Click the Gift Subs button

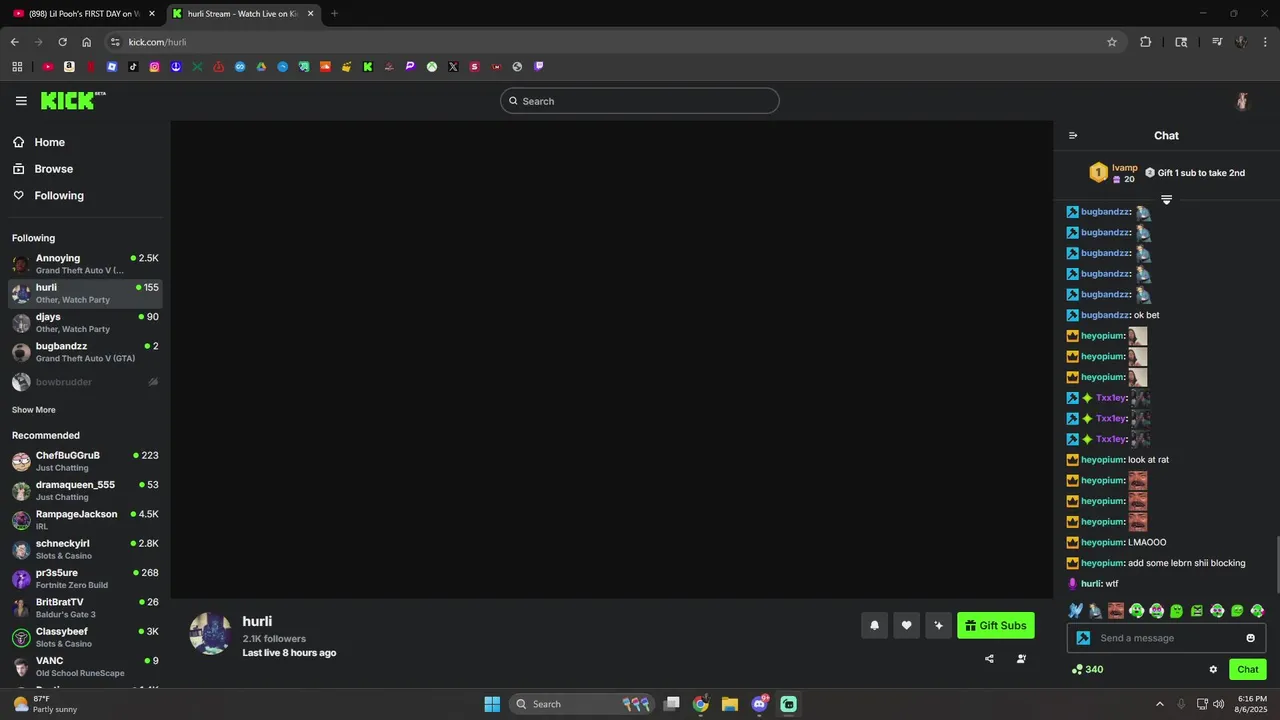click(x=996, y=626)
